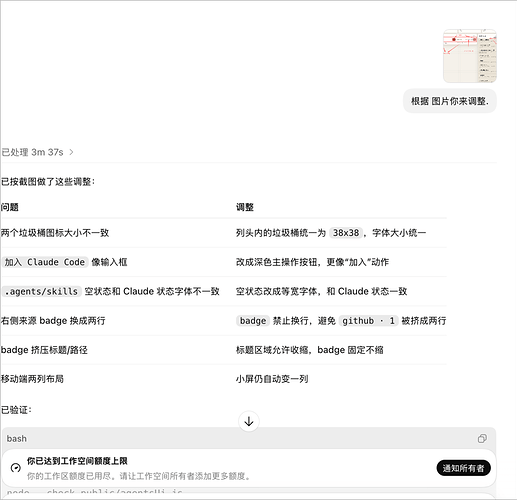Click the quota gauge icon
Viewport: 517px width, 500px height.
pos(15,468)
